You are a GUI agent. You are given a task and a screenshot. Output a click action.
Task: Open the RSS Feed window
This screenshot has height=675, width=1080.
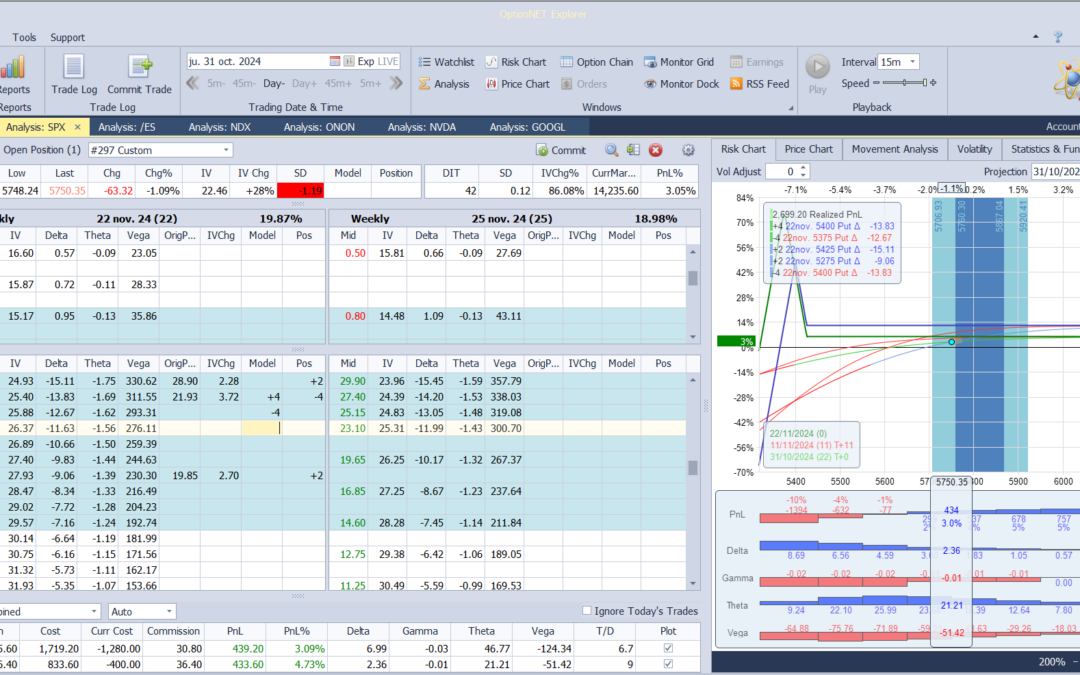pyautogui.click(x=759, y=84)
